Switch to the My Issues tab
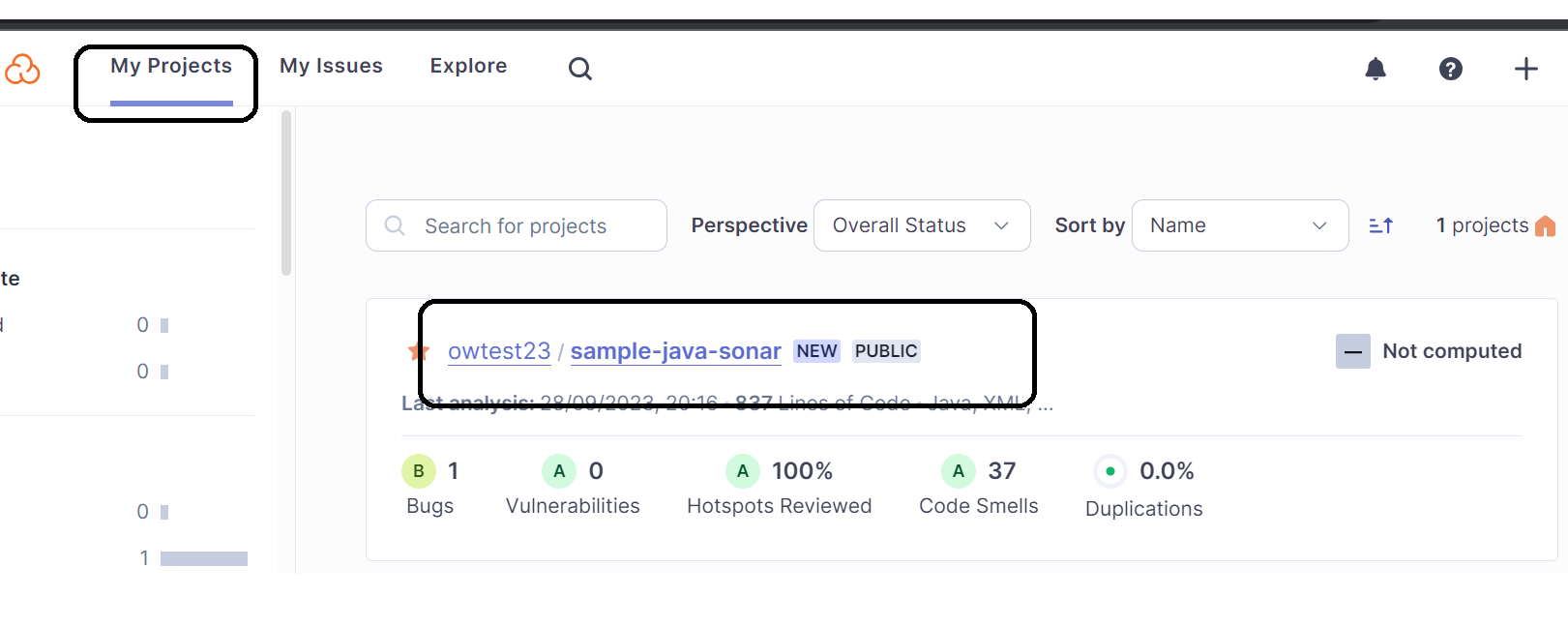Viewport: 1568px width, 627px height. click(331, 66)
